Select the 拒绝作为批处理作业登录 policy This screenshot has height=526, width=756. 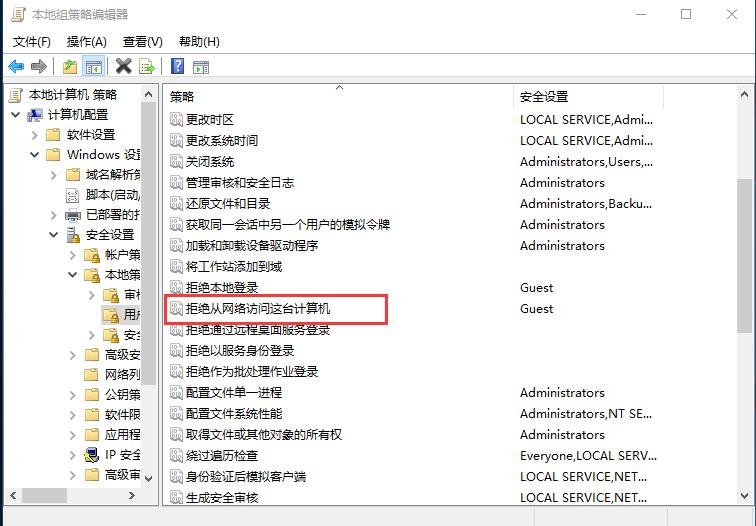(252, 371)
